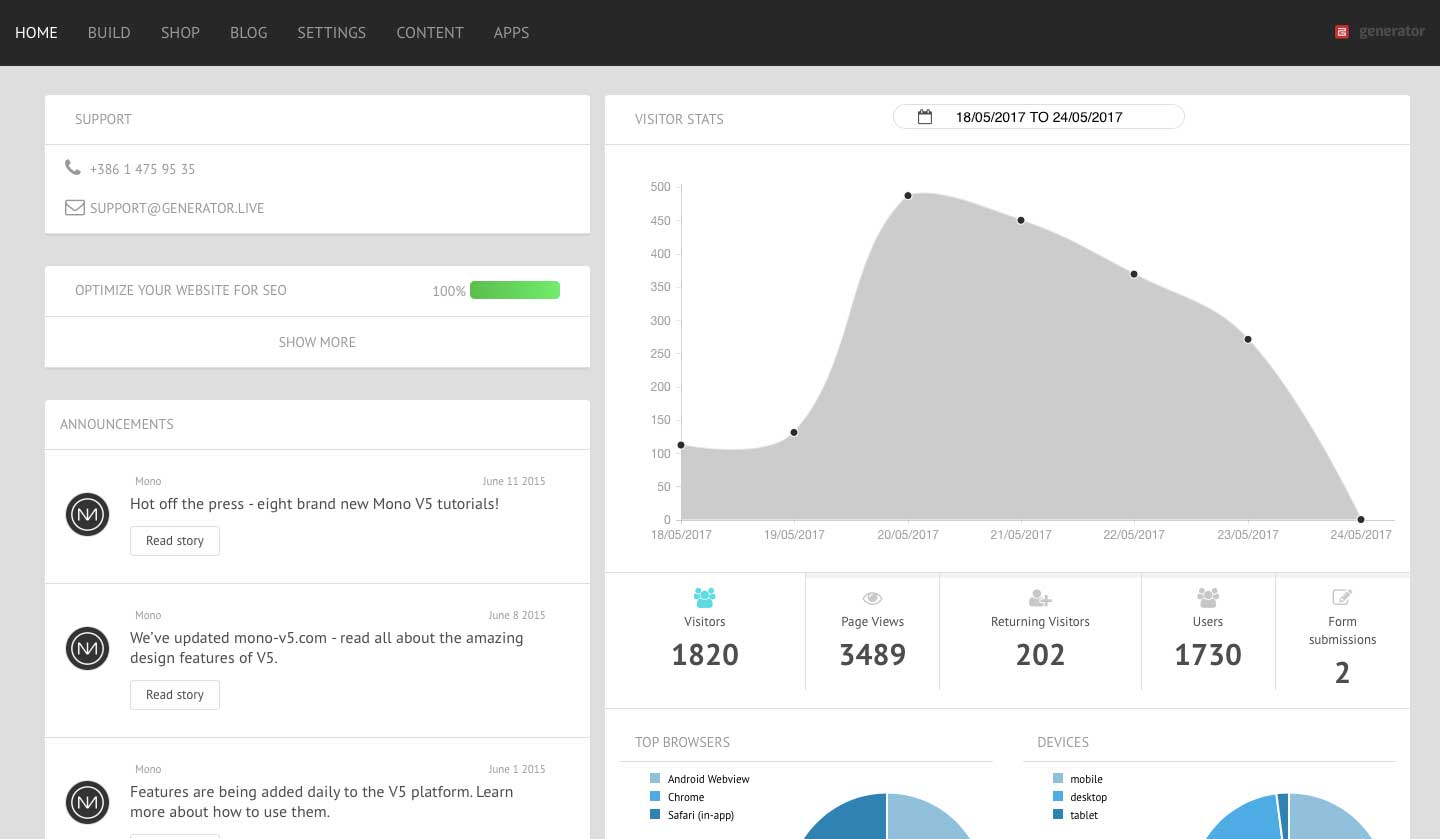
Task: Click headline 'Hot off the press' announcement
Action: (314, 504)
